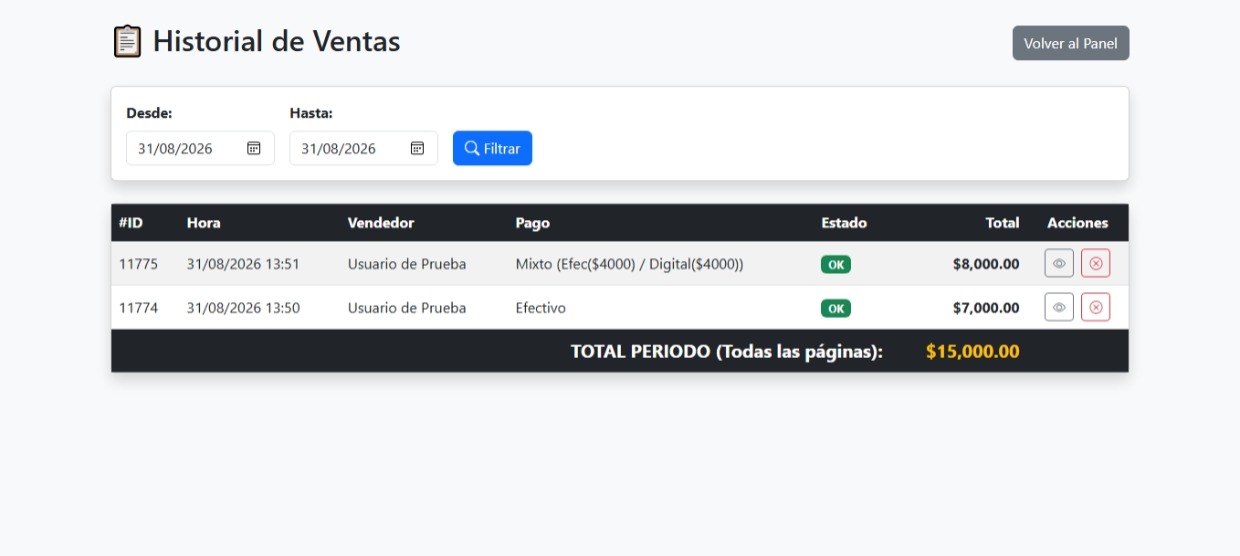Open calendar picker in Hasta date field
1240x556 pixels.
pos(417,148)
